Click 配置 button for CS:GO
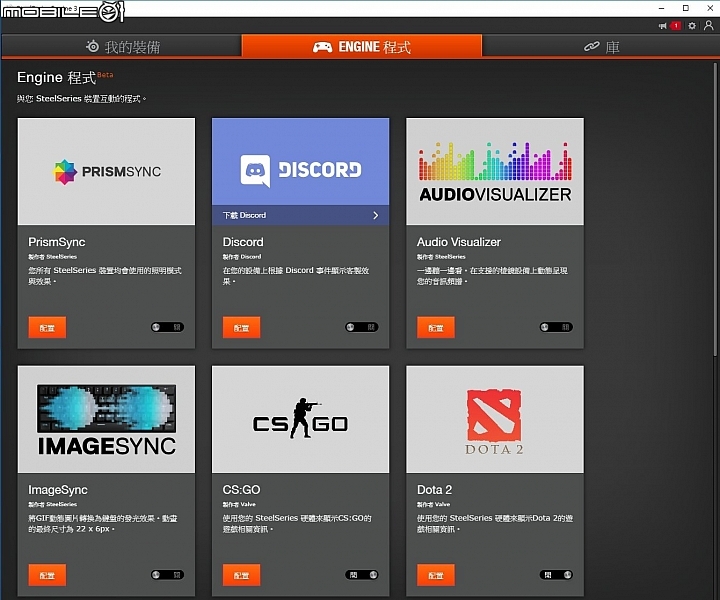The height and width of the screenshot is (600, 720). tap(242, 575)
